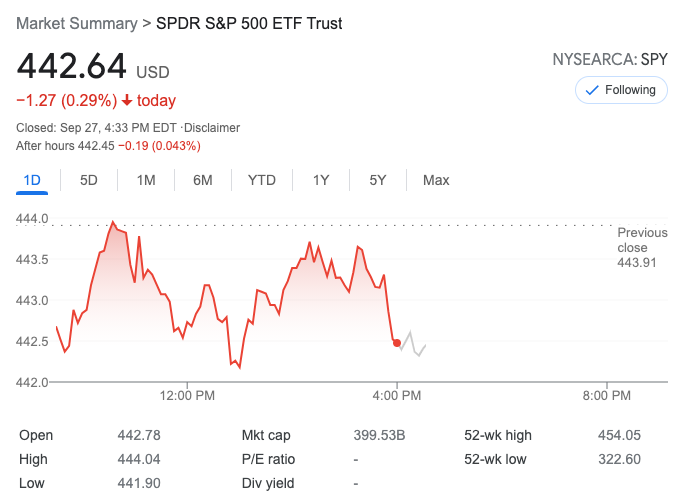Click the Market Summary breadcrumb
The height and width of the screenshot is (500, 680).
[77, 23]
